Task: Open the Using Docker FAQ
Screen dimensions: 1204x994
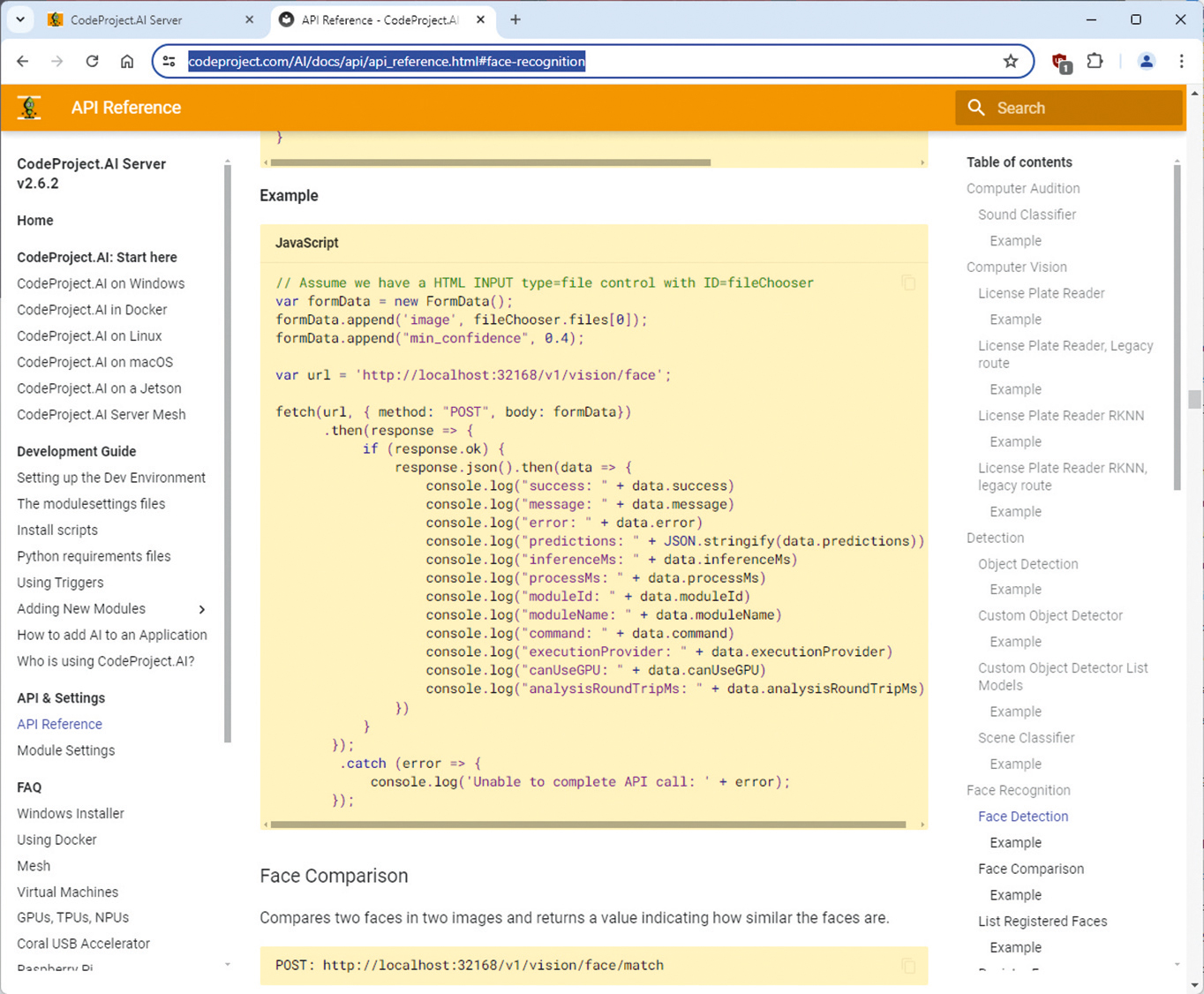Action: tap(56, 840)
